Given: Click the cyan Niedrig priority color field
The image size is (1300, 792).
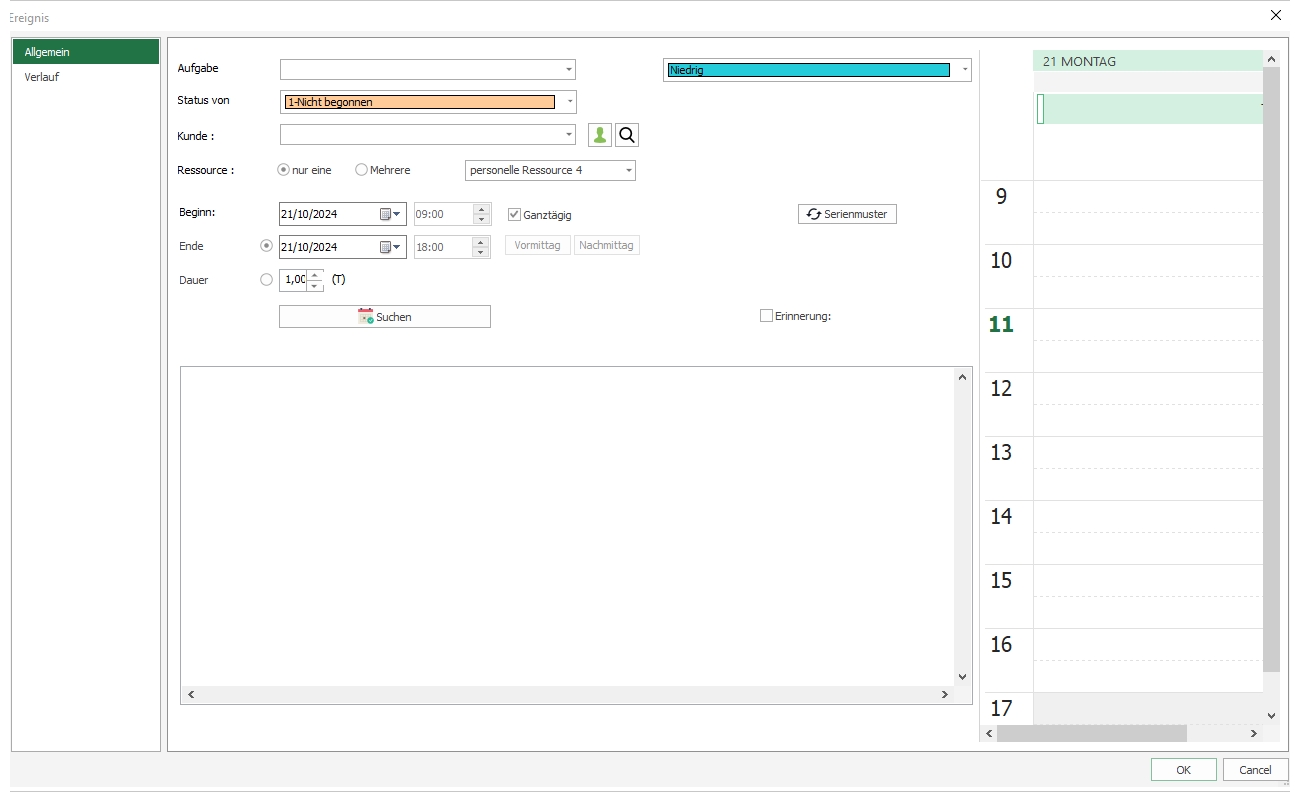Looking at the screenshot, I should (808, 70).
